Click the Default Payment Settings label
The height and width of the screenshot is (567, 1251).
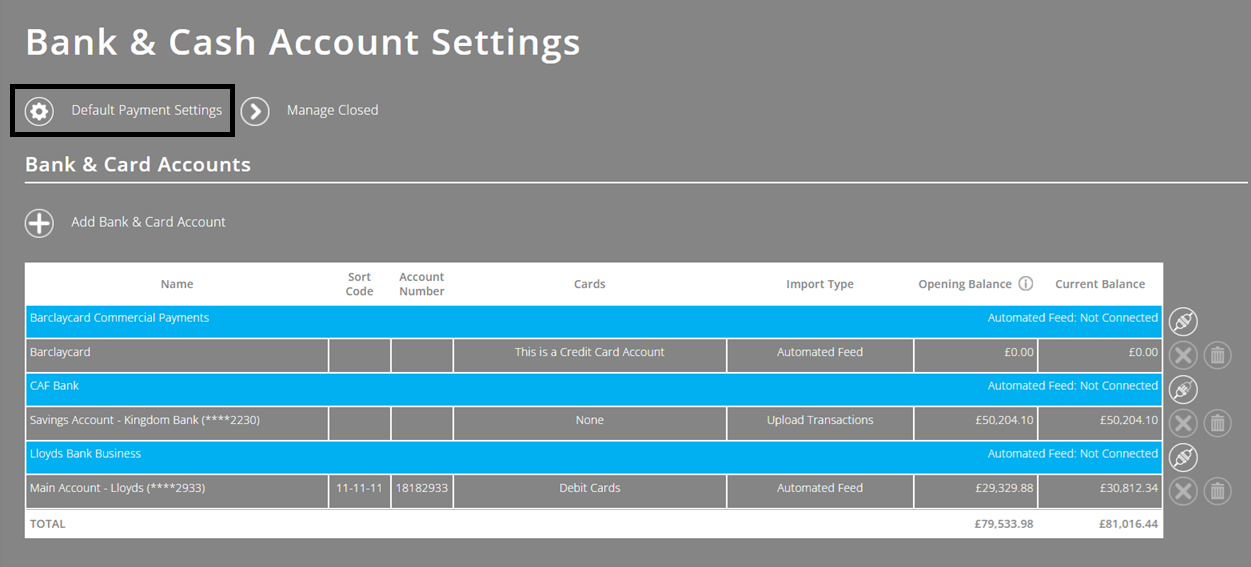(147, 110)
